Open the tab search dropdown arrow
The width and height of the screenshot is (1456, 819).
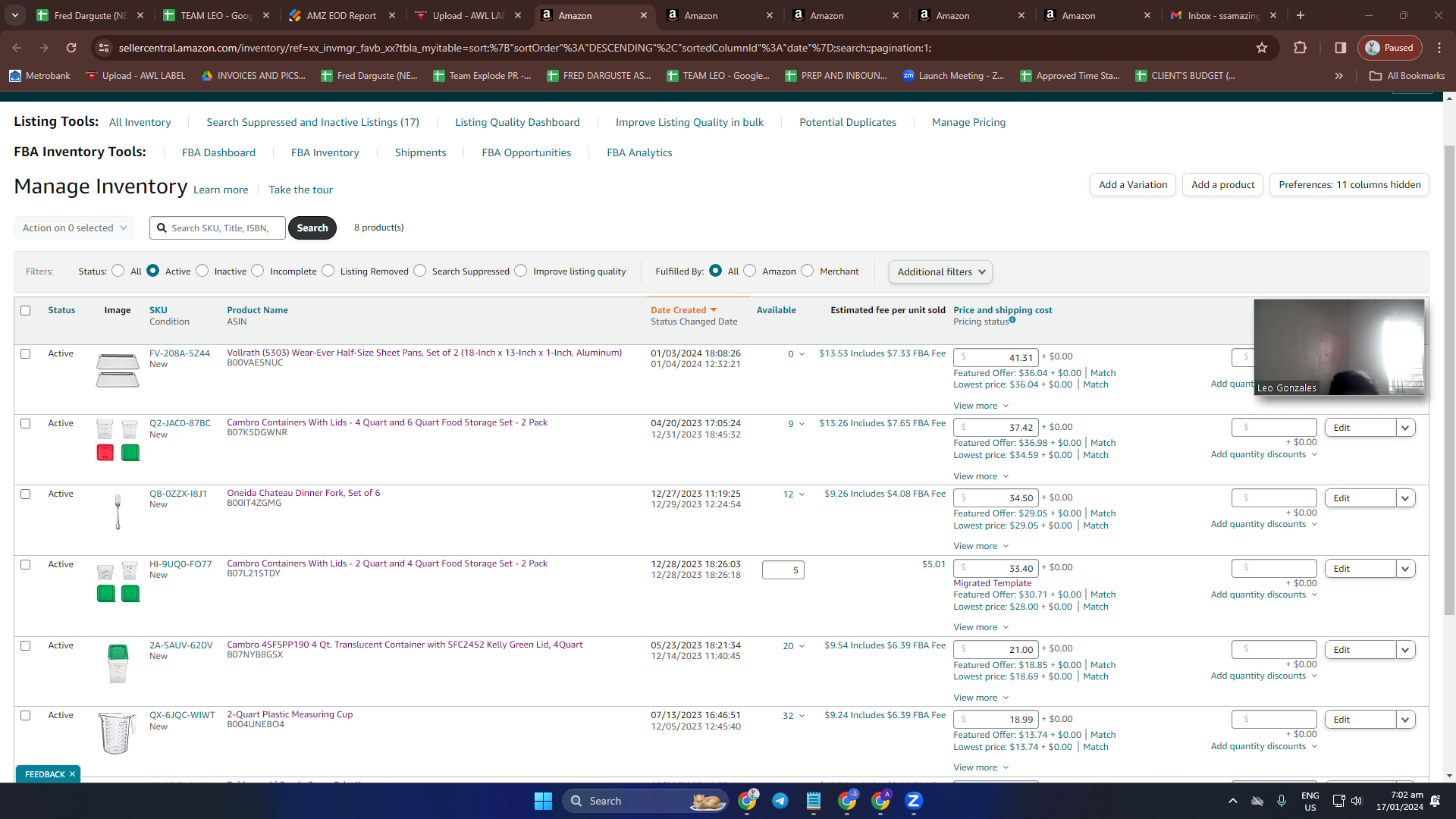pos(15,15)
